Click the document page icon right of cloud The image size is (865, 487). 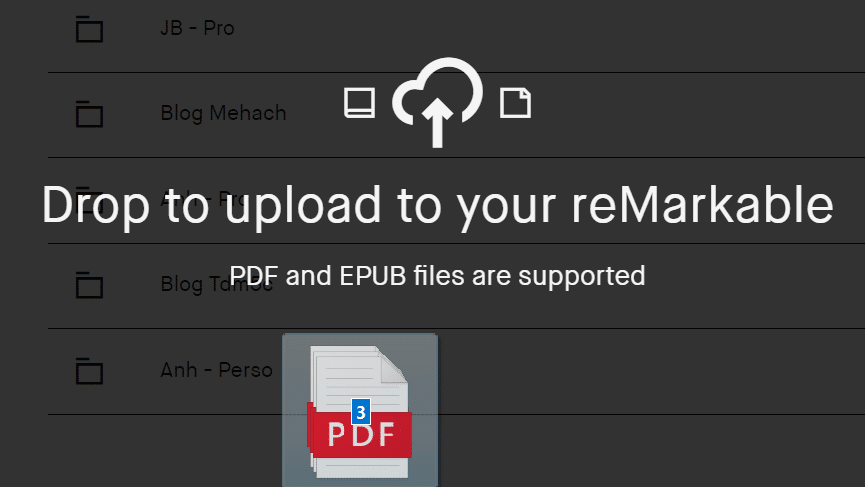515,103
